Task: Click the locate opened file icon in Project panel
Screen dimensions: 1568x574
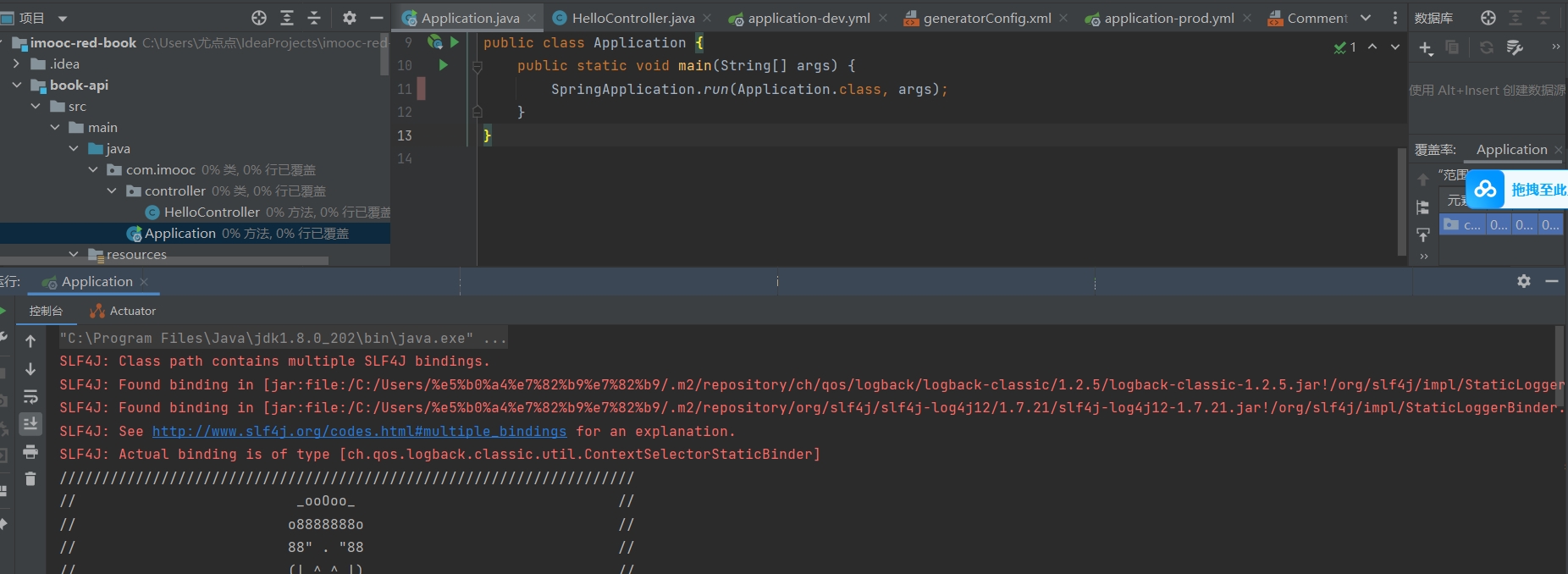Action: [259, 18]
